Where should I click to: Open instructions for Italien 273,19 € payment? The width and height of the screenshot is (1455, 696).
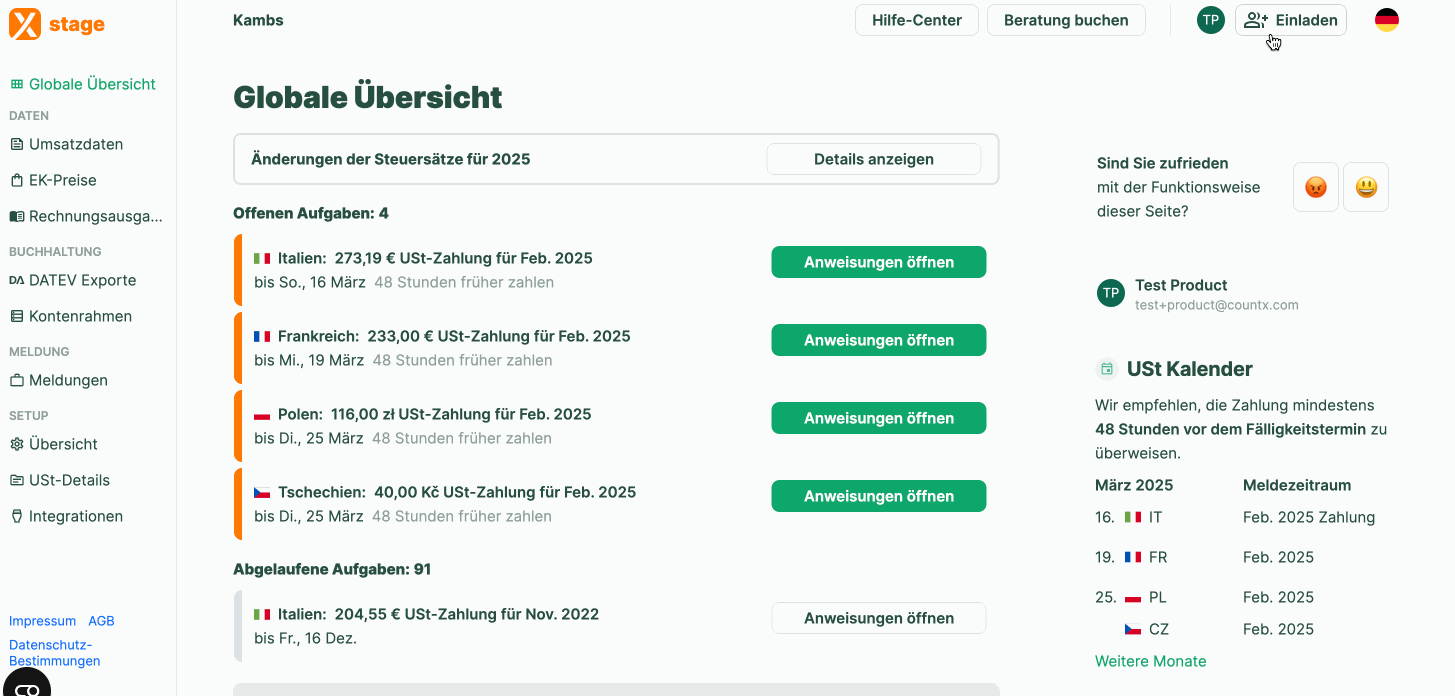[879, 262]
